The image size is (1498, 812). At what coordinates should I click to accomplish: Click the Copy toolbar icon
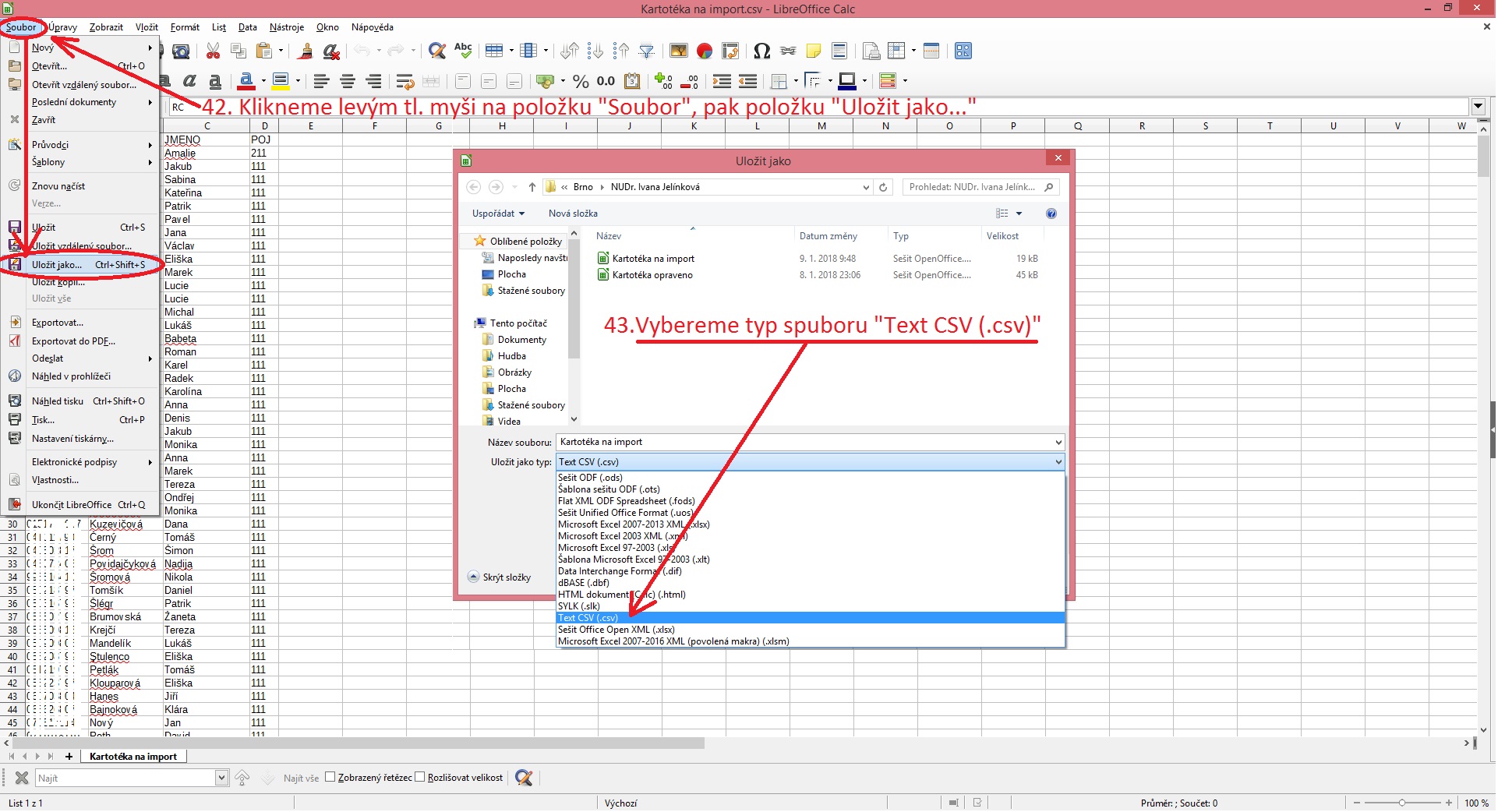point(238,51)
